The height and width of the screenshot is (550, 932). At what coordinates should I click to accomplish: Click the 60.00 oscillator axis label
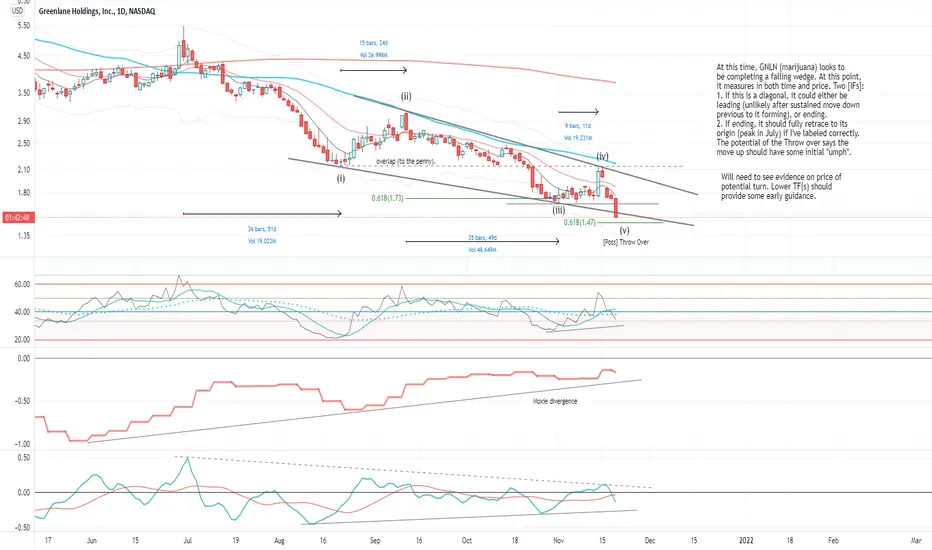point(22,284)
